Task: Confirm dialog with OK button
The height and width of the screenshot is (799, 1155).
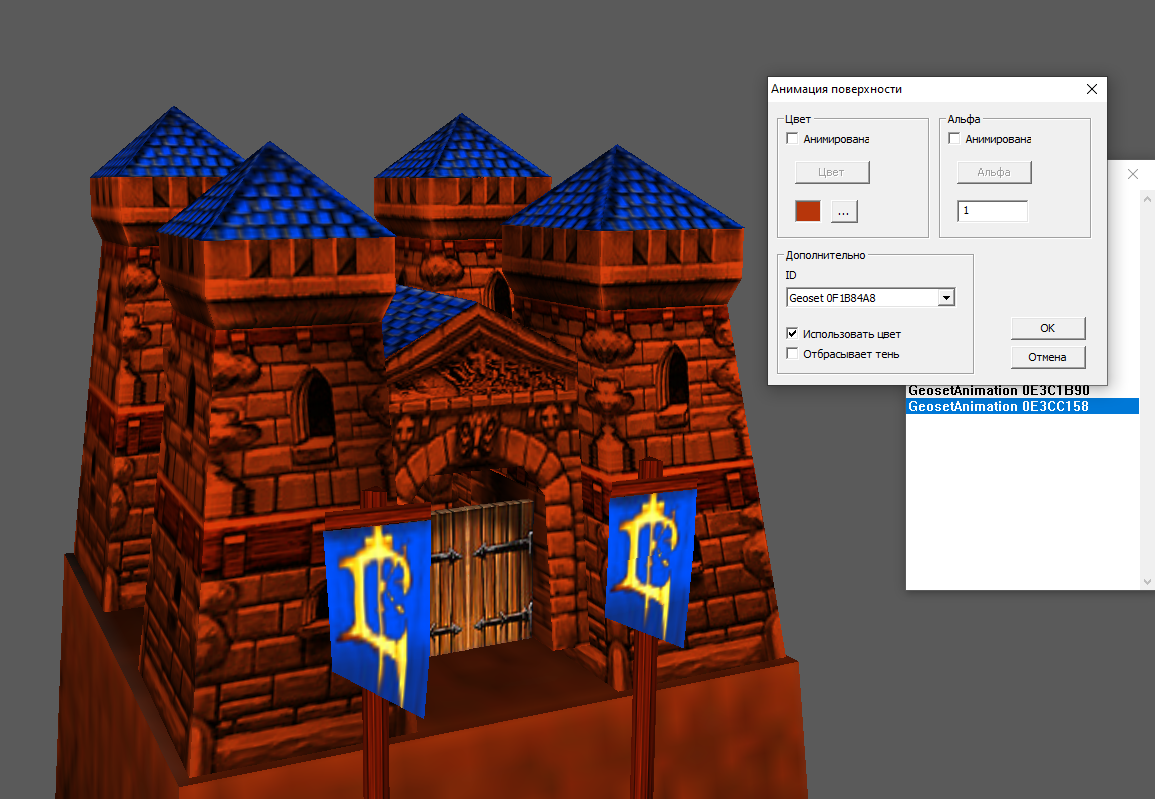Action: (x=1047, y=328)
